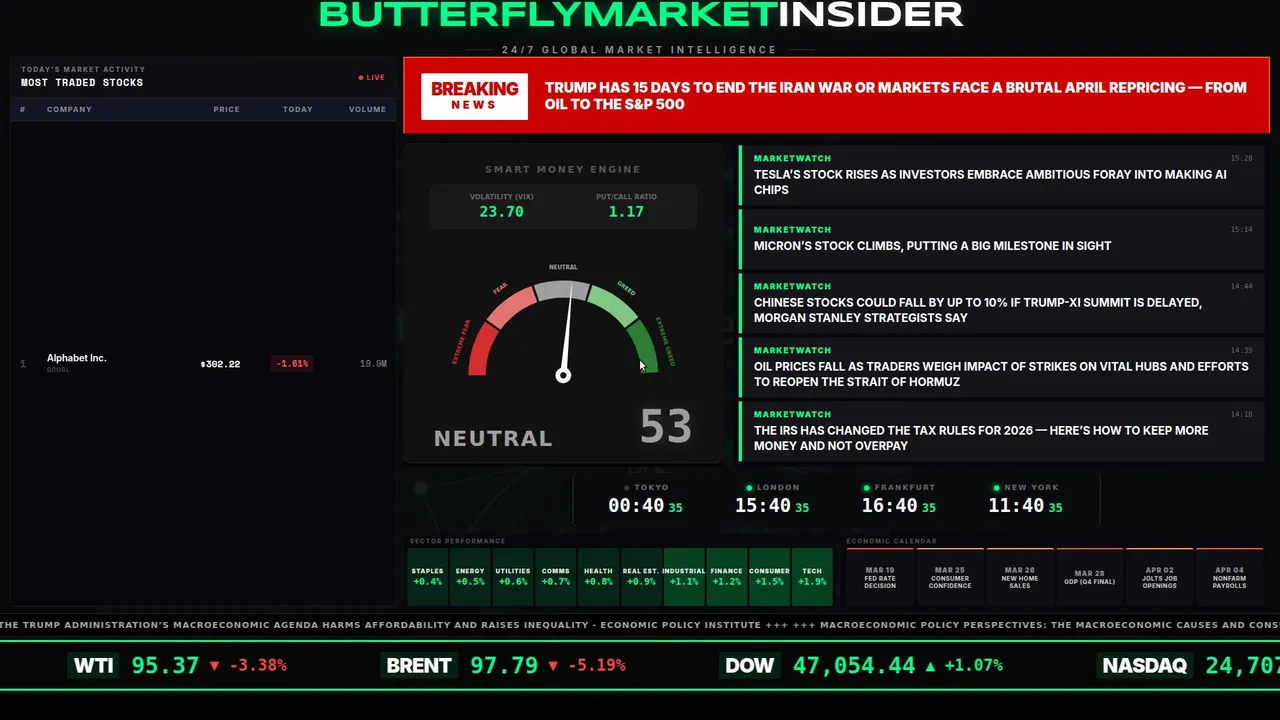The width and height of the screenshot is (1280, 720).
Task: Click the New York clock time
Action: point(1025,506)
